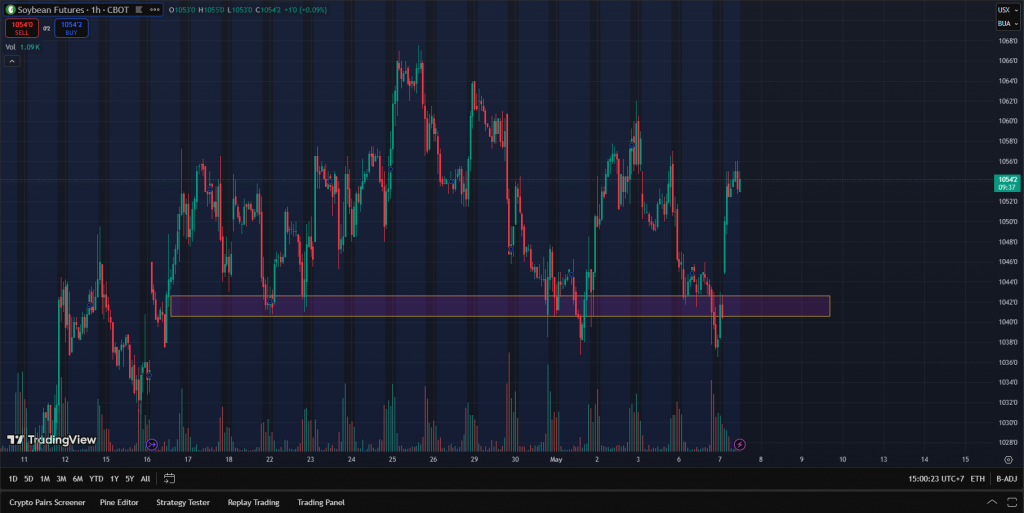Click the go-to-date calendar icon
Image resolution: width=1024 pixels, height=513 pixels.
click(169, 478)
